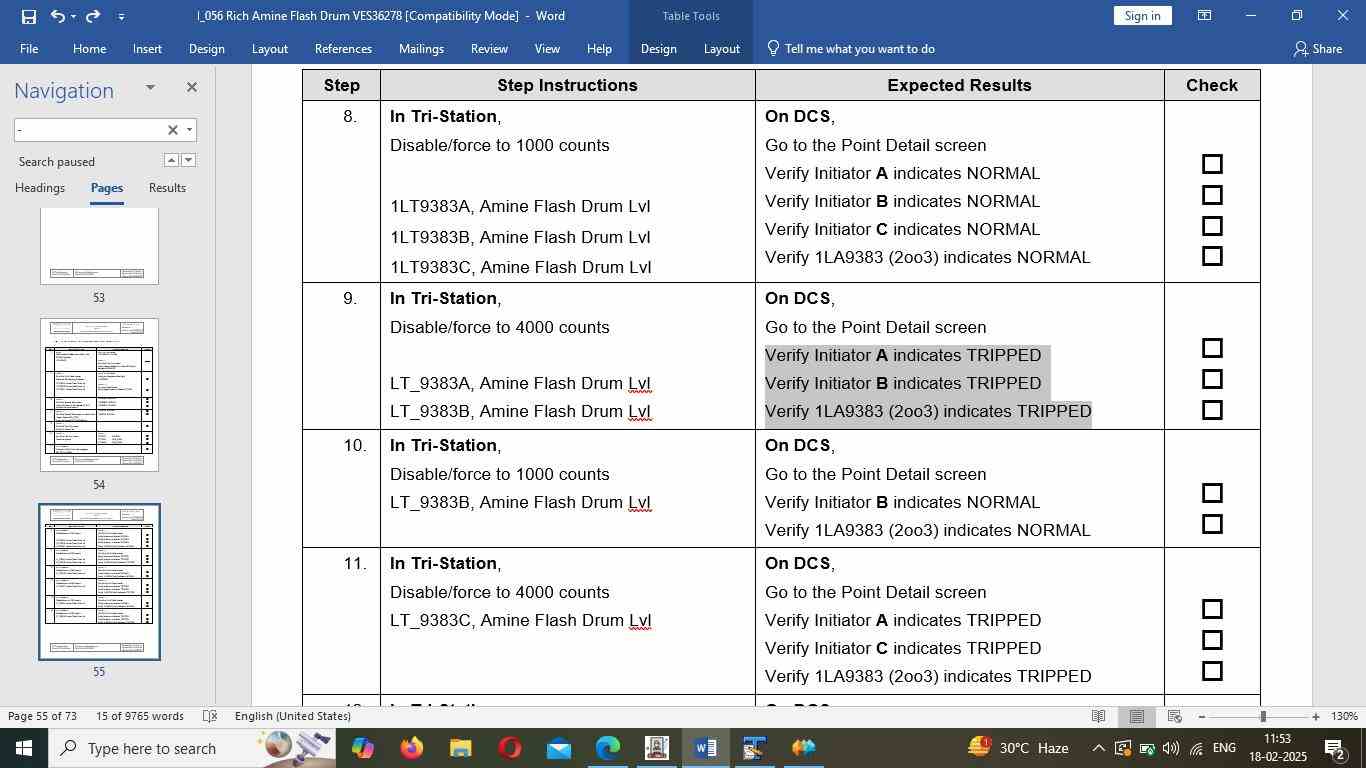Show the Pages view in Navigation
This screenshot has height=768, width=1366.
pos(107,188)
